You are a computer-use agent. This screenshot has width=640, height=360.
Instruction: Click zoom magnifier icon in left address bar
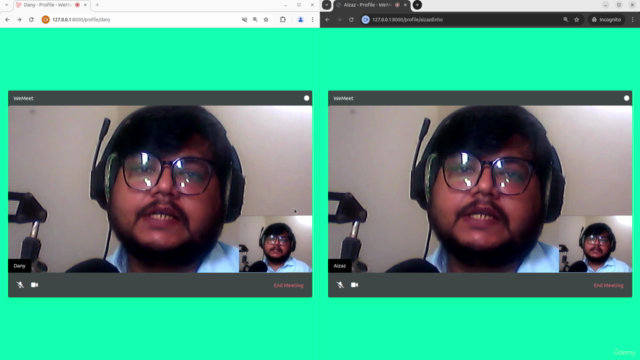(x=255, y=20)
